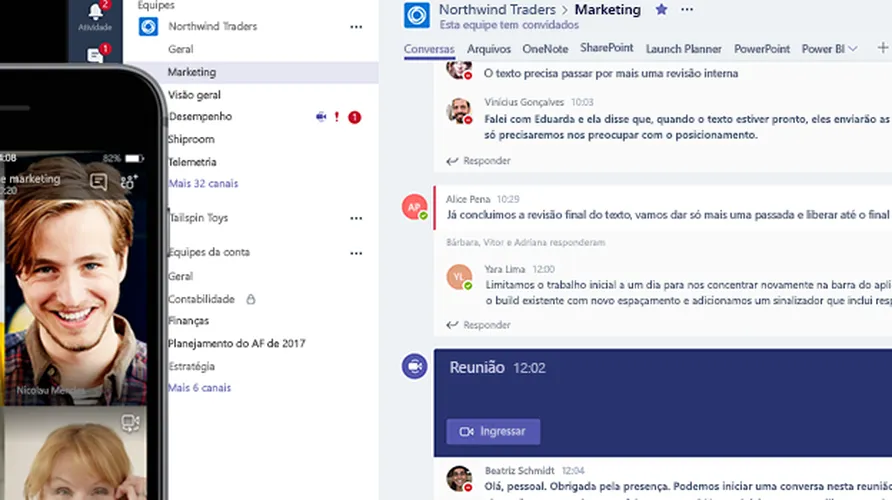The height and width of the screenshot is (500, 892).
Task: Open the chat icon in left rail
Action: [x=95, y=55]
